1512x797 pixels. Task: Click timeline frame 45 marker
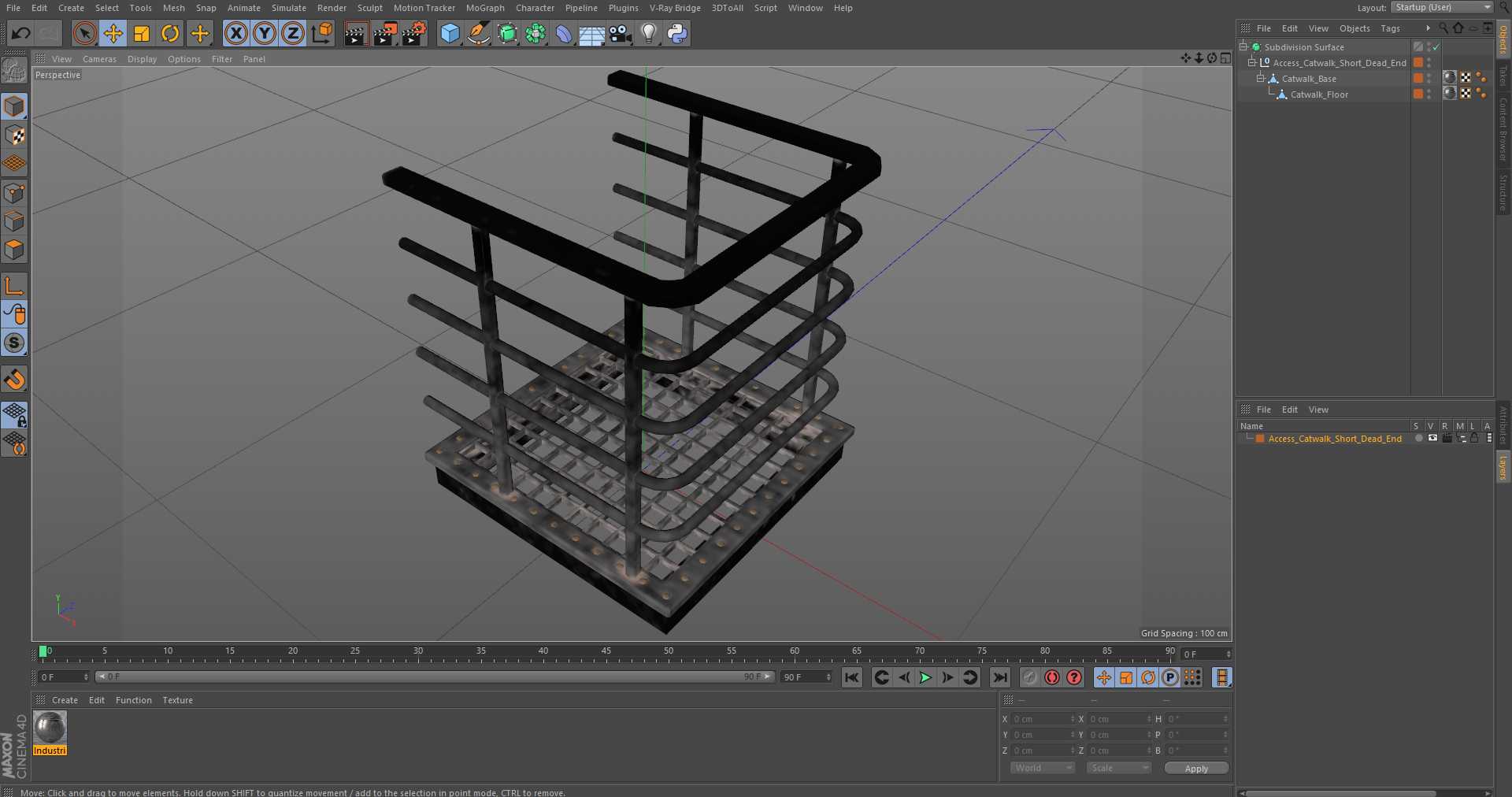point(606,651)
